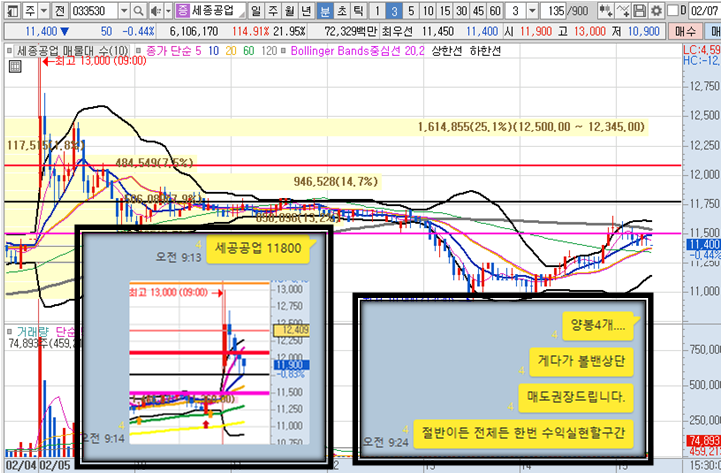Open the stock code search magnifier
Viewport: 722px width, 474px height.
coord(138,10)
